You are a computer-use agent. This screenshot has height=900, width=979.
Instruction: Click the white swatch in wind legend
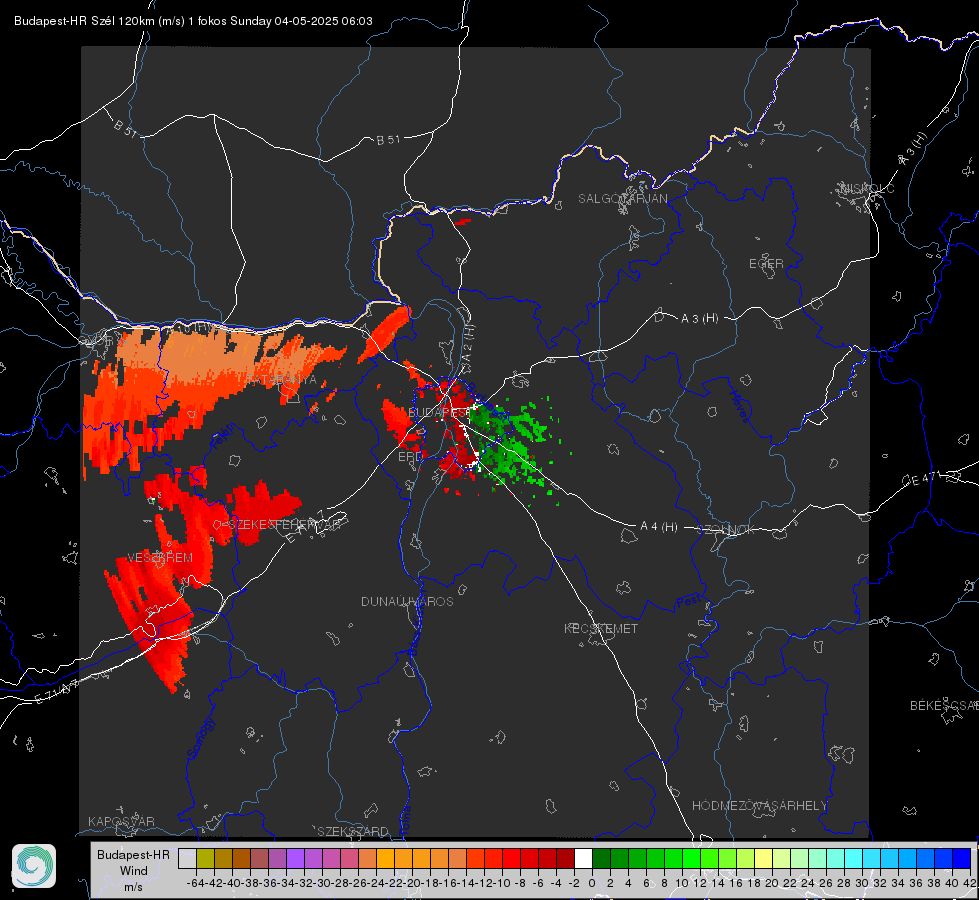pyautogui.click(x=583, y=858)
